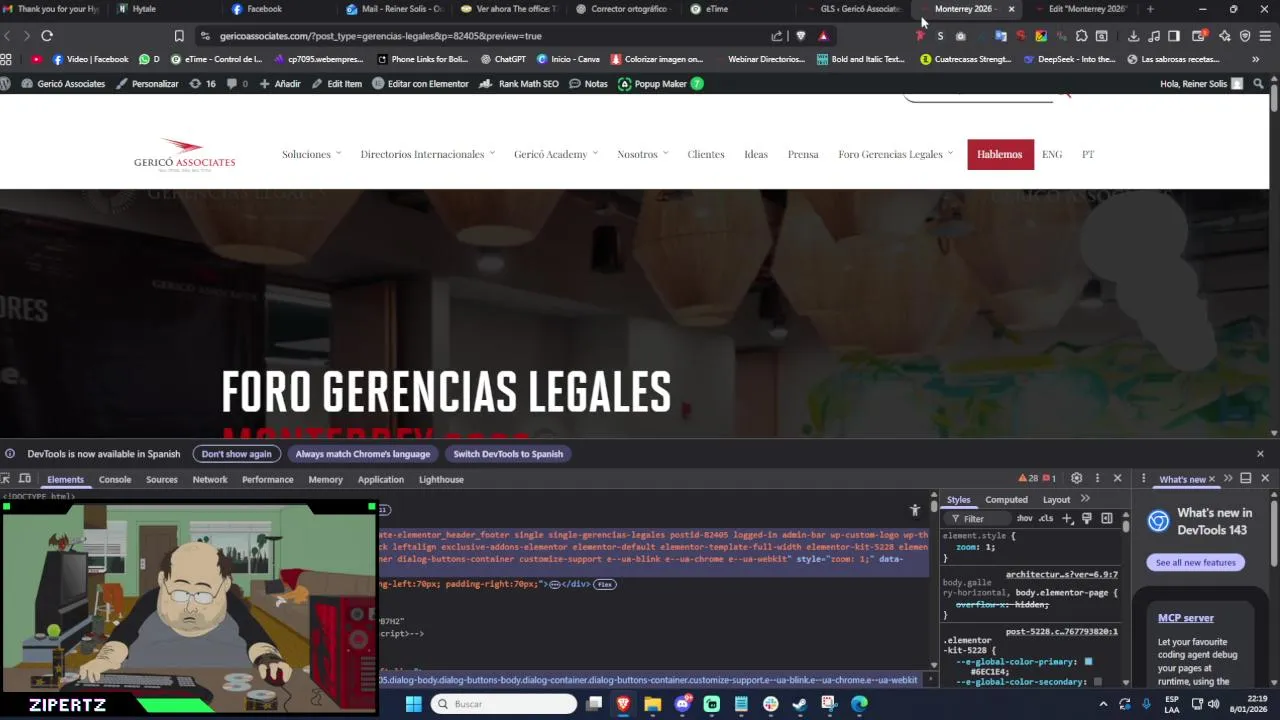Screen dimensions: 1280x720
Task: Click the primary color swatch #6EC1E4
Action: click(x=1088, y=662)
